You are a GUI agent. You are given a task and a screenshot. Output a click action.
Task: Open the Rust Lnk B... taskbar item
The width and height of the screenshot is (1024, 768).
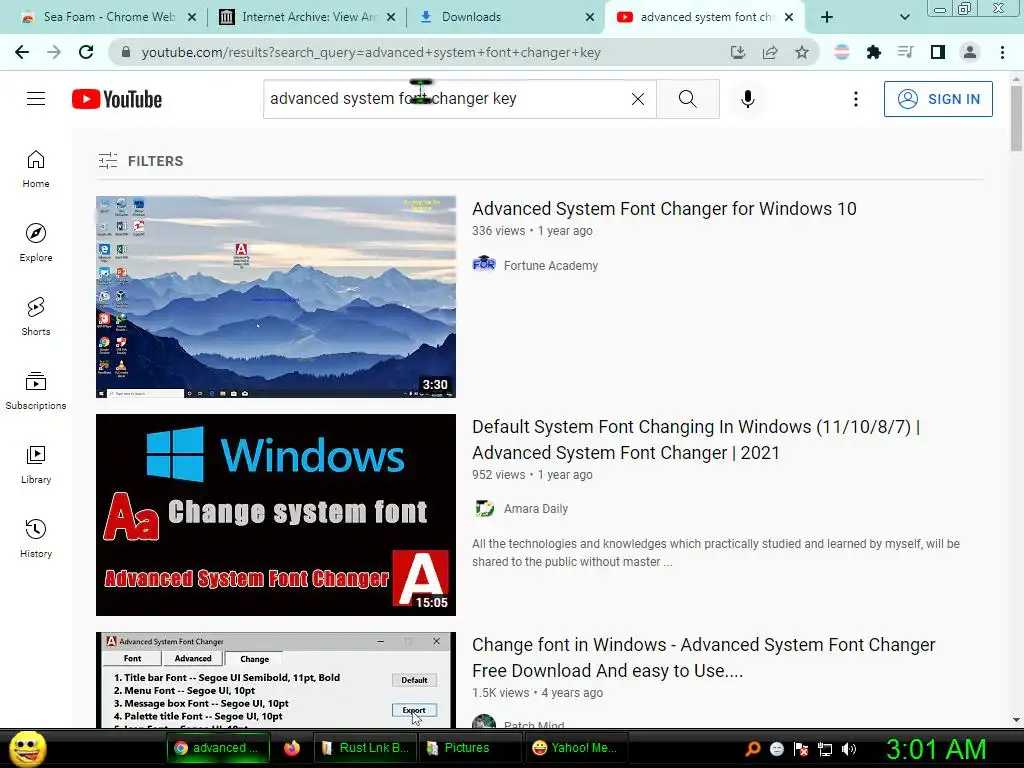click(x=365, y=748)
